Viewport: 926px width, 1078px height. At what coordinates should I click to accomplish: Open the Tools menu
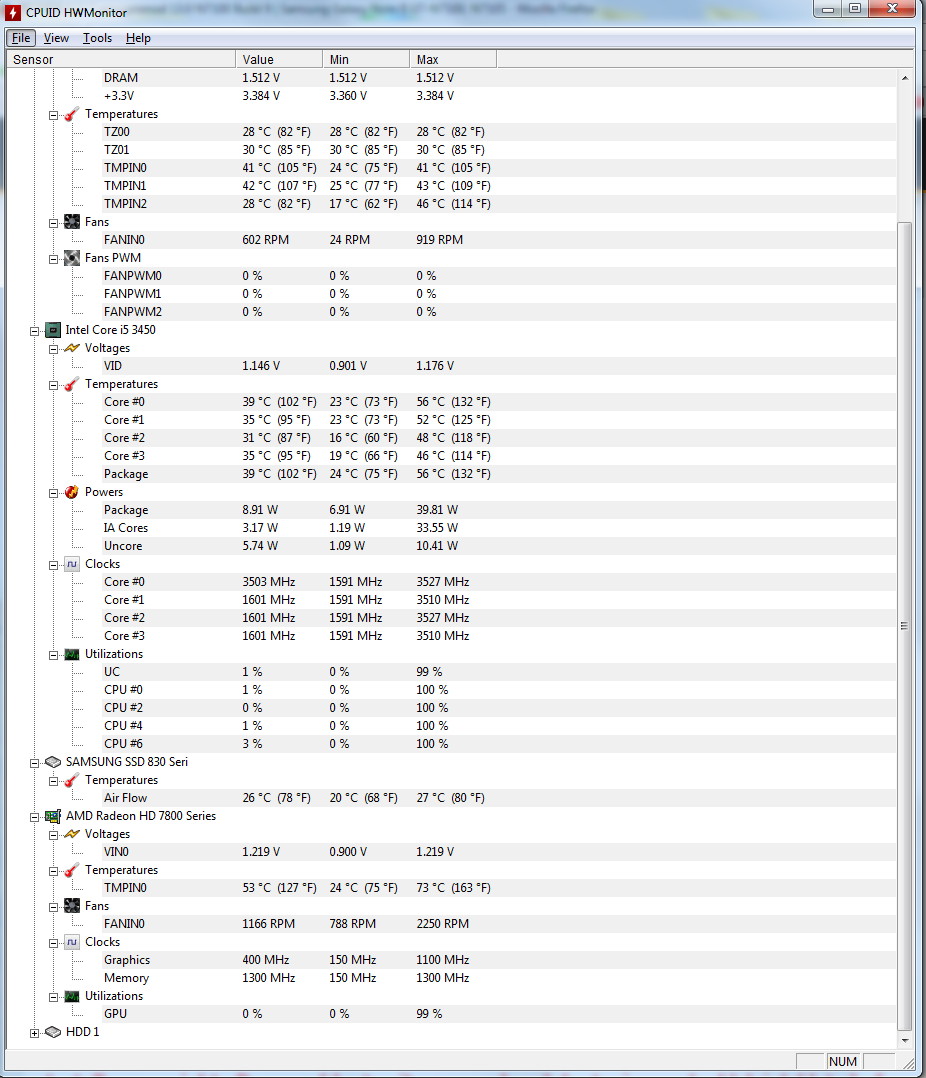coord(97,38)
